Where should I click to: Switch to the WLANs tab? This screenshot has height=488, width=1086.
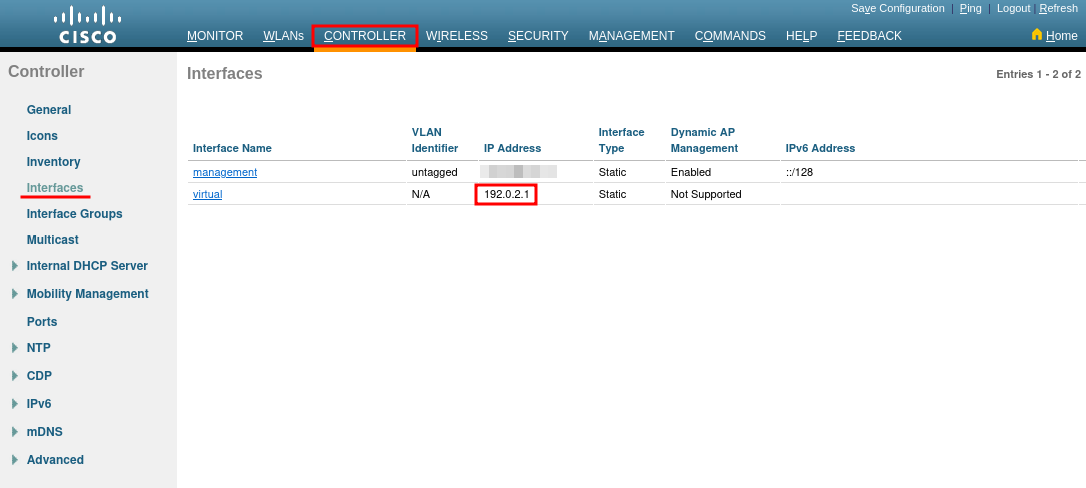point(283,36)
